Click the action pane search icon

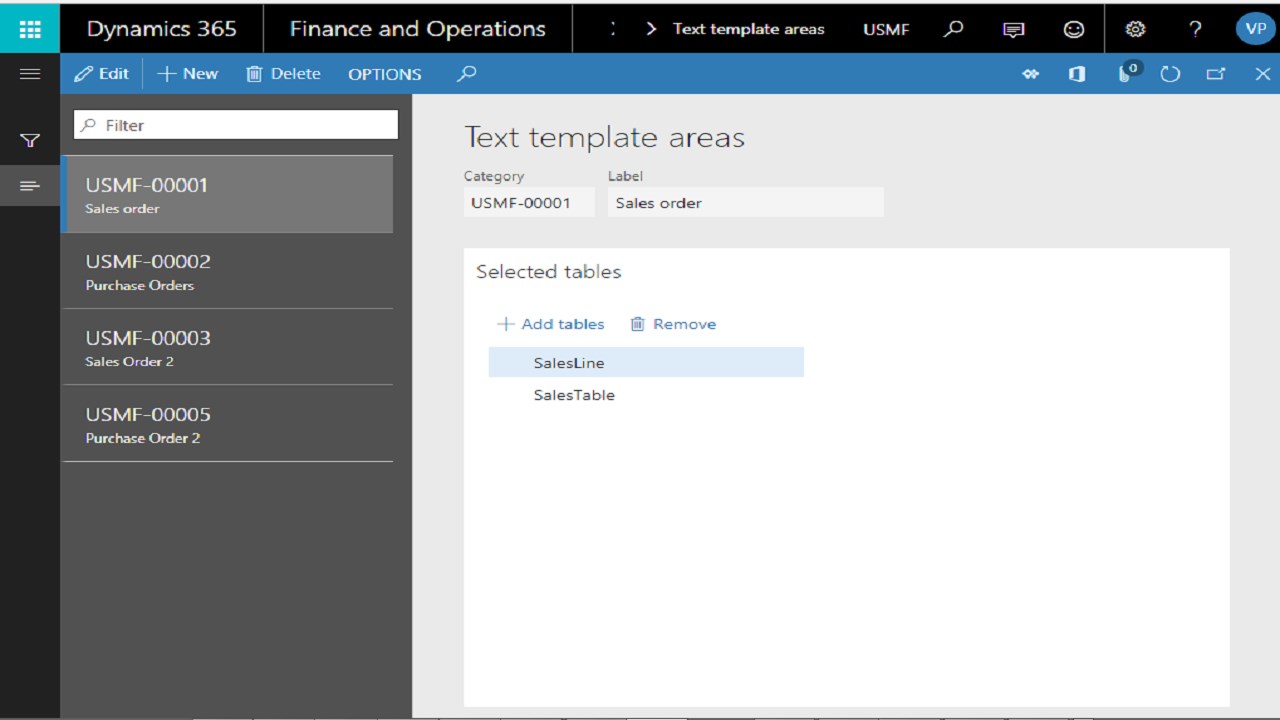[467, 74]
